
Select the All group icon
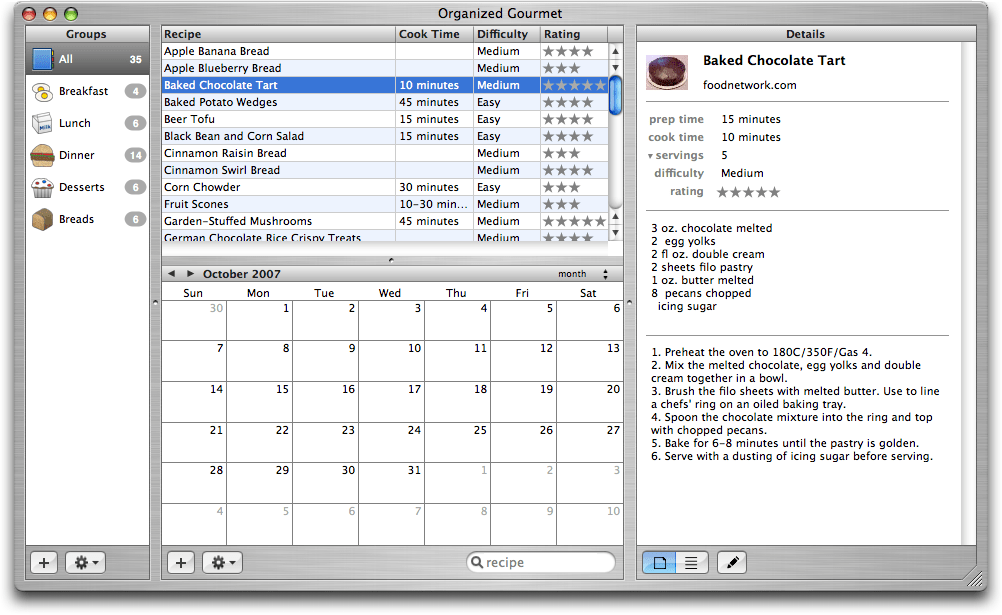(x=43, y=59)
